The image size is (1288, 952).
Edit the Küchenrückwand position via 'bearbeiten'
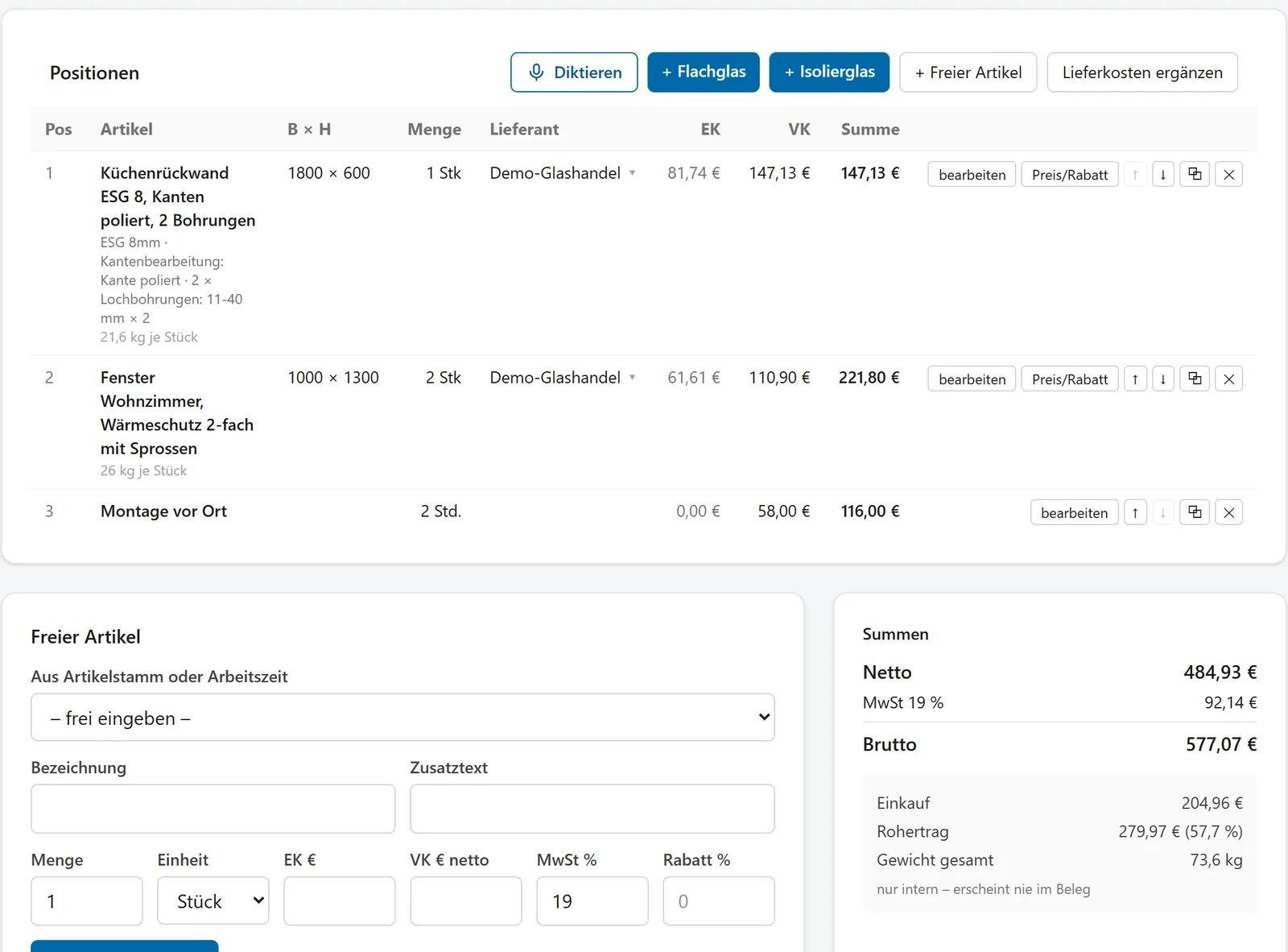972,174
